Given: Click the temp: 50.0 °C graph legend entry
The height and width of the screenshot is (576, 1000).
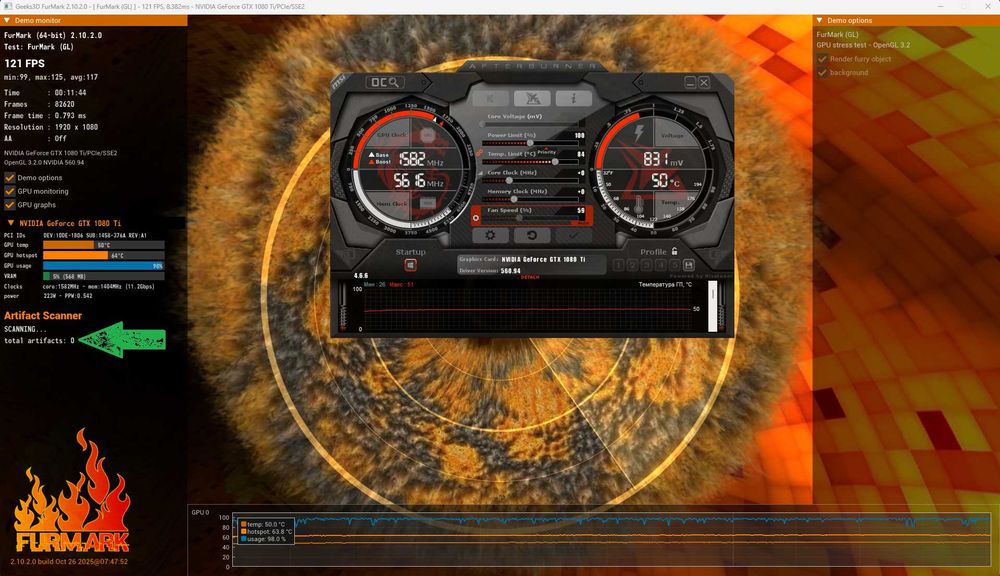Looking at the screenshot, I should tap(263, 524).
